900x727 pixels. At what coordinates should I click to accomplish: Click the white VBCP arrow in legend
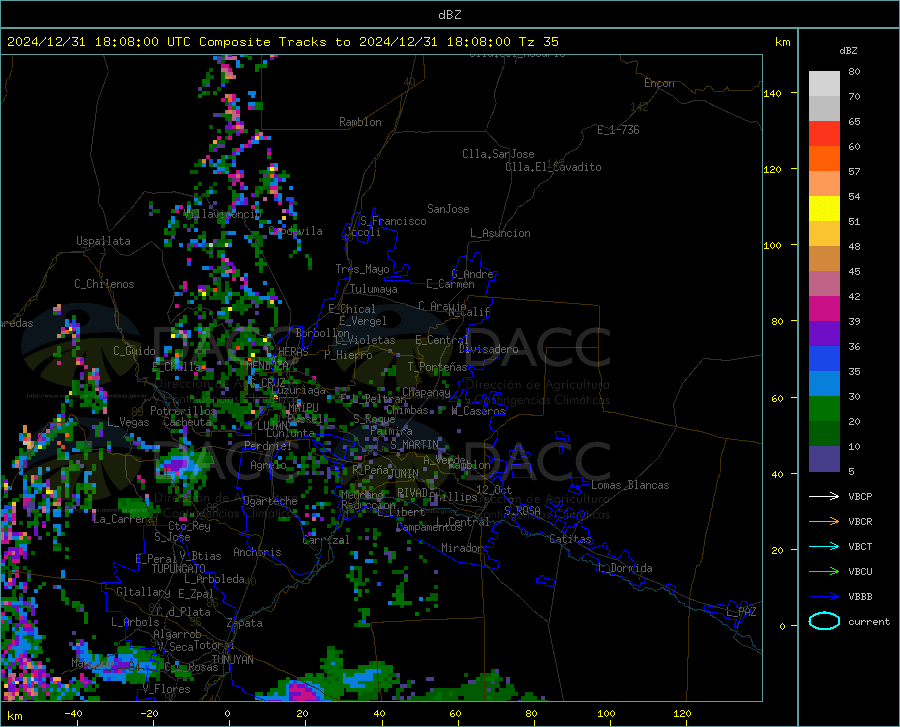click(x=824, y=496)
